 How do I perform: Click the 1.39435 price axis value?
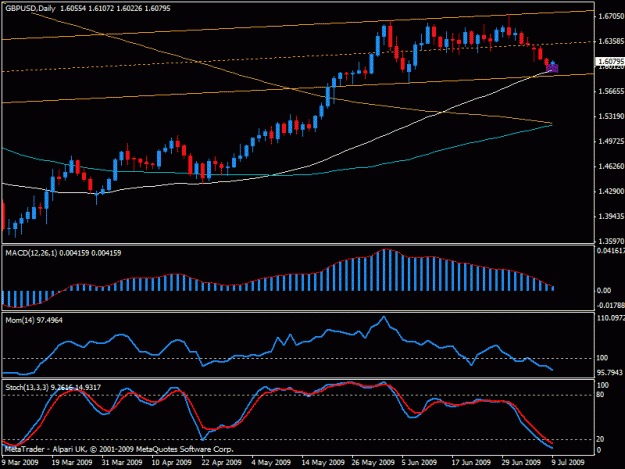coord(611,216)
